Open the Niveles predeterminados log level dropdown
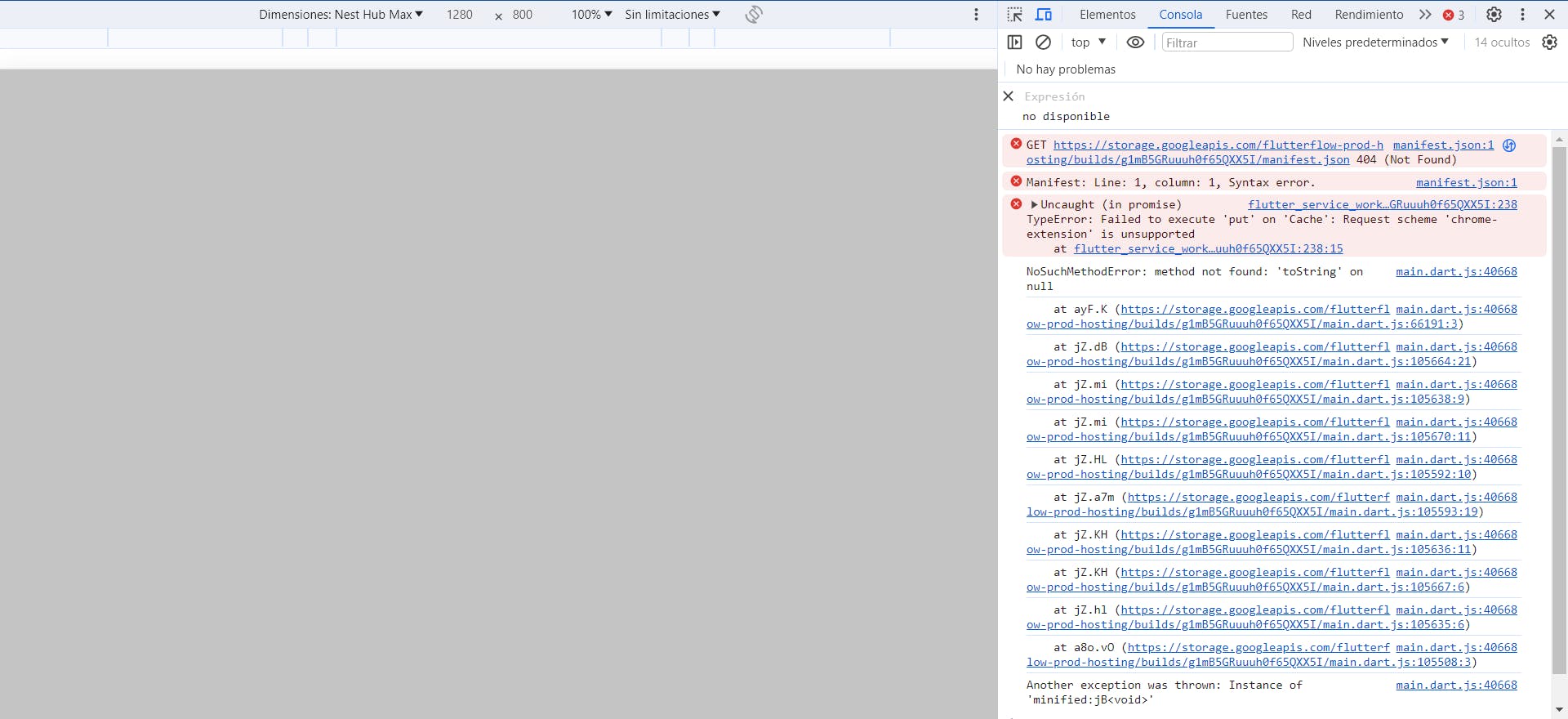Viewport: 1568px width, 719px height. (x=1375, y=42)
